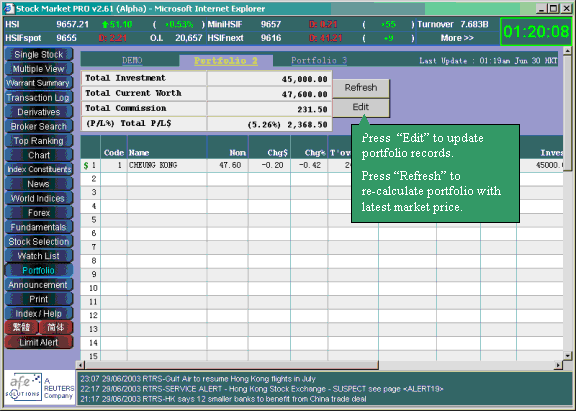Image resolution: width=576 pixels, height=411 pixels.
Task: Click the Nom column header
Action: 238,153
